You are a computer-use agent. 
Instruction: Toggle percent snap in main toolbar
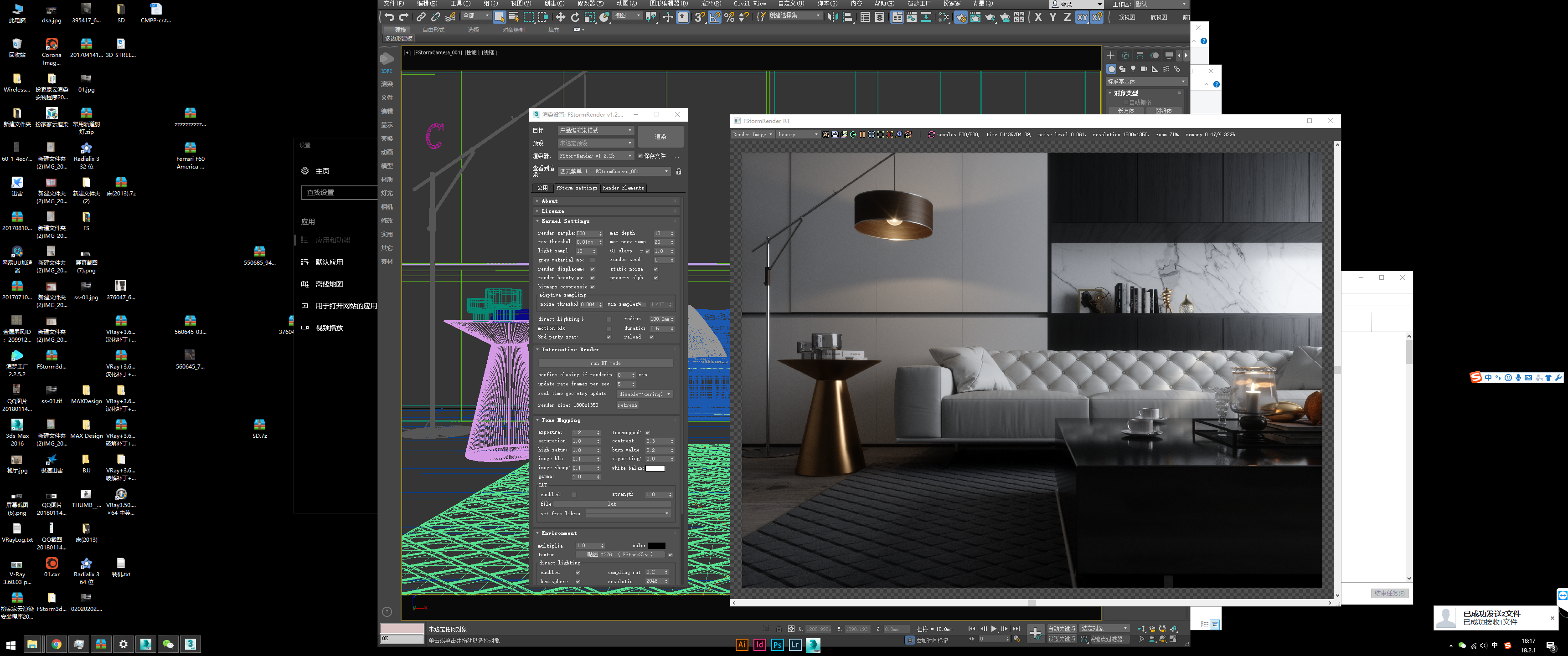[729, 17]
